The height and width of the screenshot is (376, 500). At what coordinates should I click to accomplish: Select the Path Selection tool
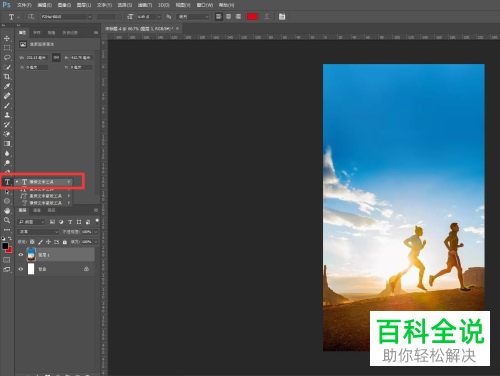pyautogui.click(x=7, y=192)
